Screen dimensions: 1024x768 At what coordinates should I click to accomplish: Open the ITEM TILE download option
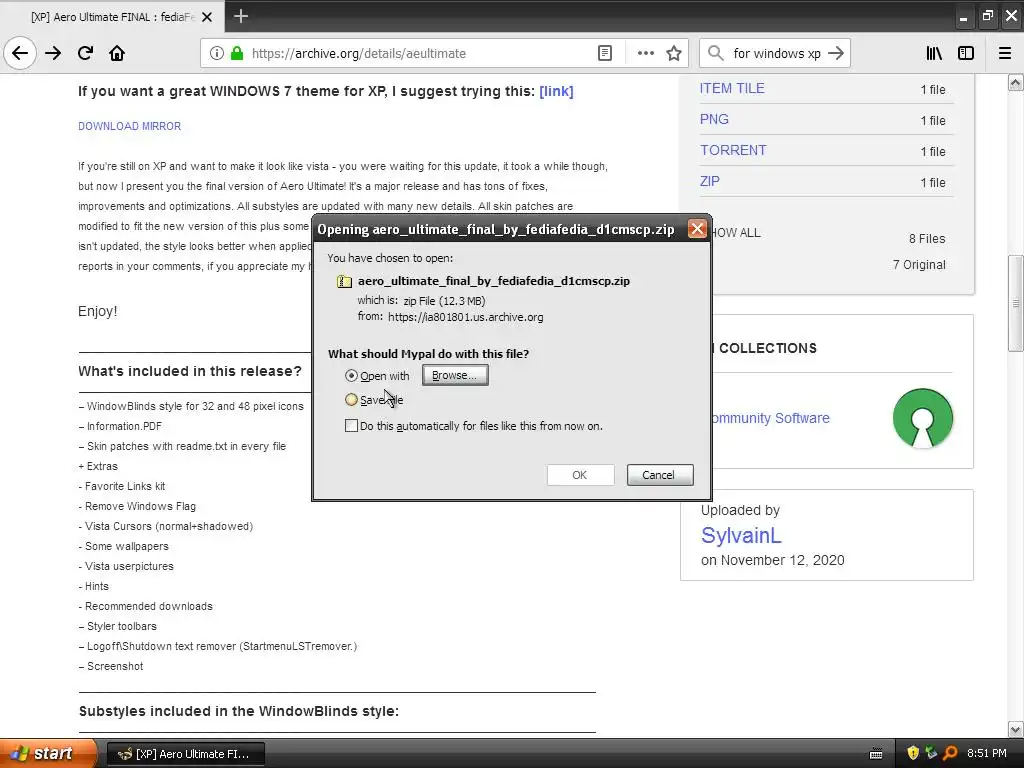(731, 89)
